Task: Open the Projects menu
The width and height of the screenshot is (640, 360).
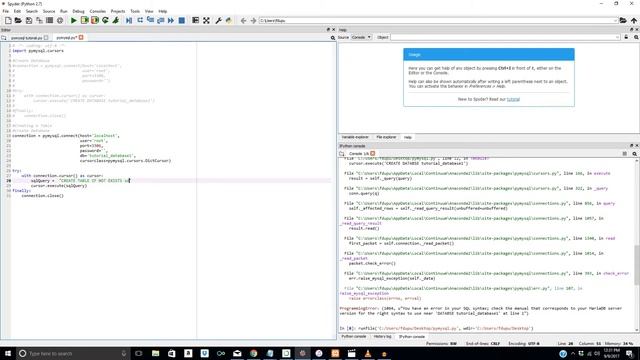Action: (118, 11)
